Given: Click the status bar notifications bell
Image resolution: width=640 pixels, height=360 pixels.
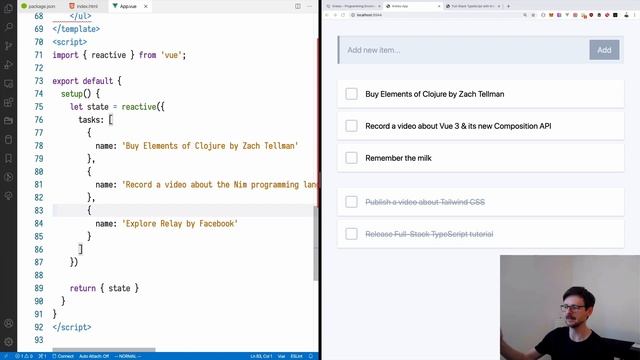Looking at the screenshot, I should [x=311, y=356].
